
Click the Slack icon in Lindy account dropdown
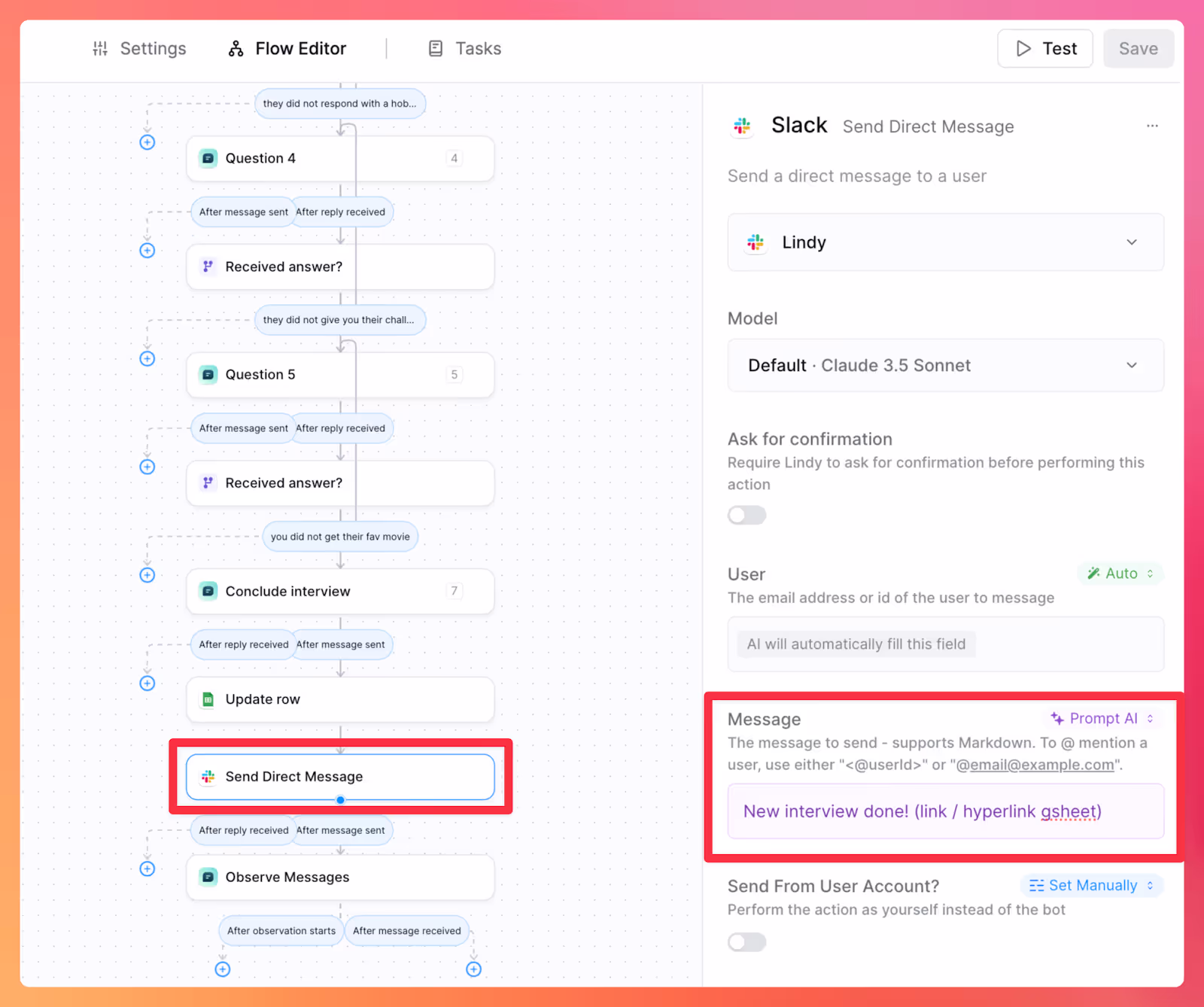pyautogui.click(x=756, y=242)
